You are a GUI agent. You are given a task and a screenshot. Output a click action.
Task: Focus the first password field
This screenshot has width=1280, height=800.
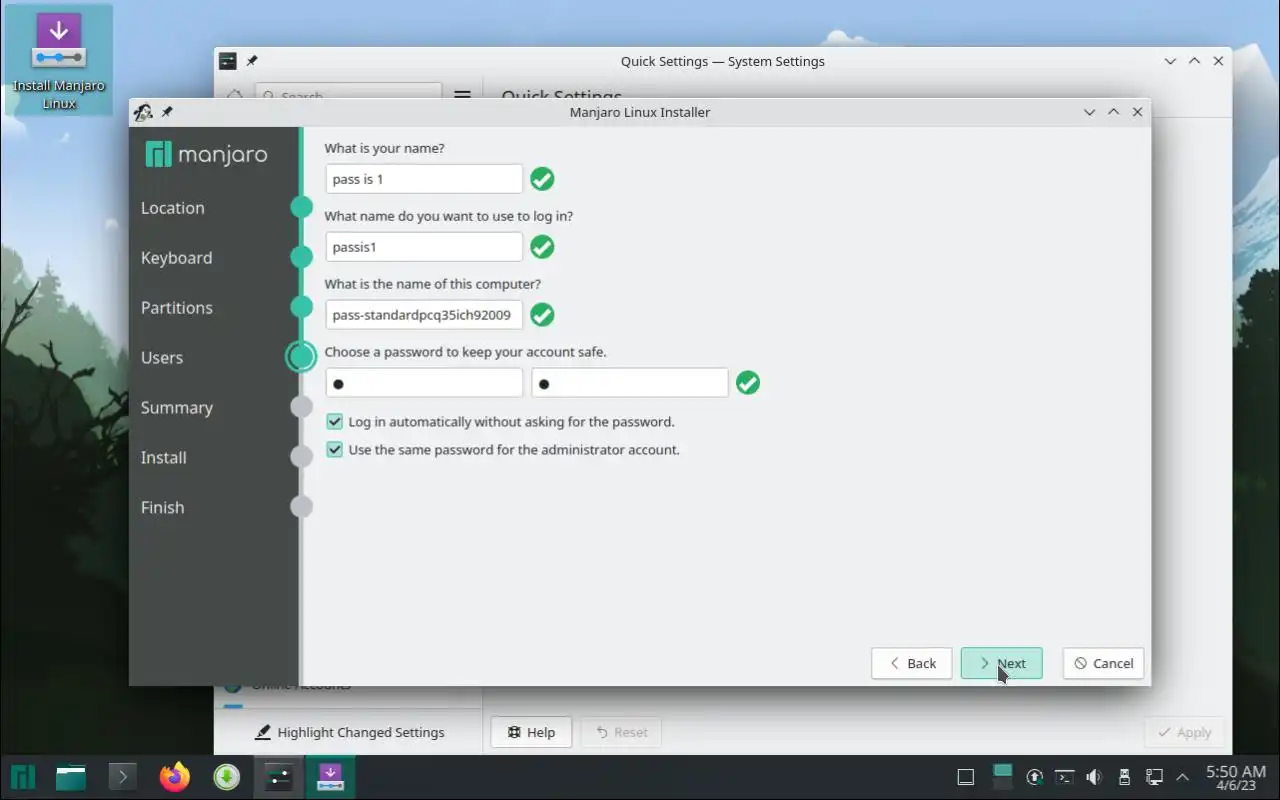coord(424,383)
